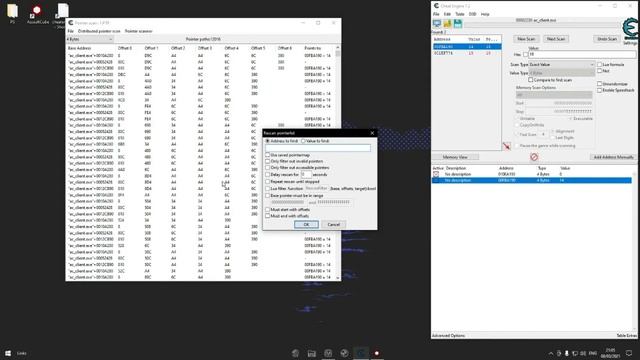Click the Memory View button

coord(455,157)
